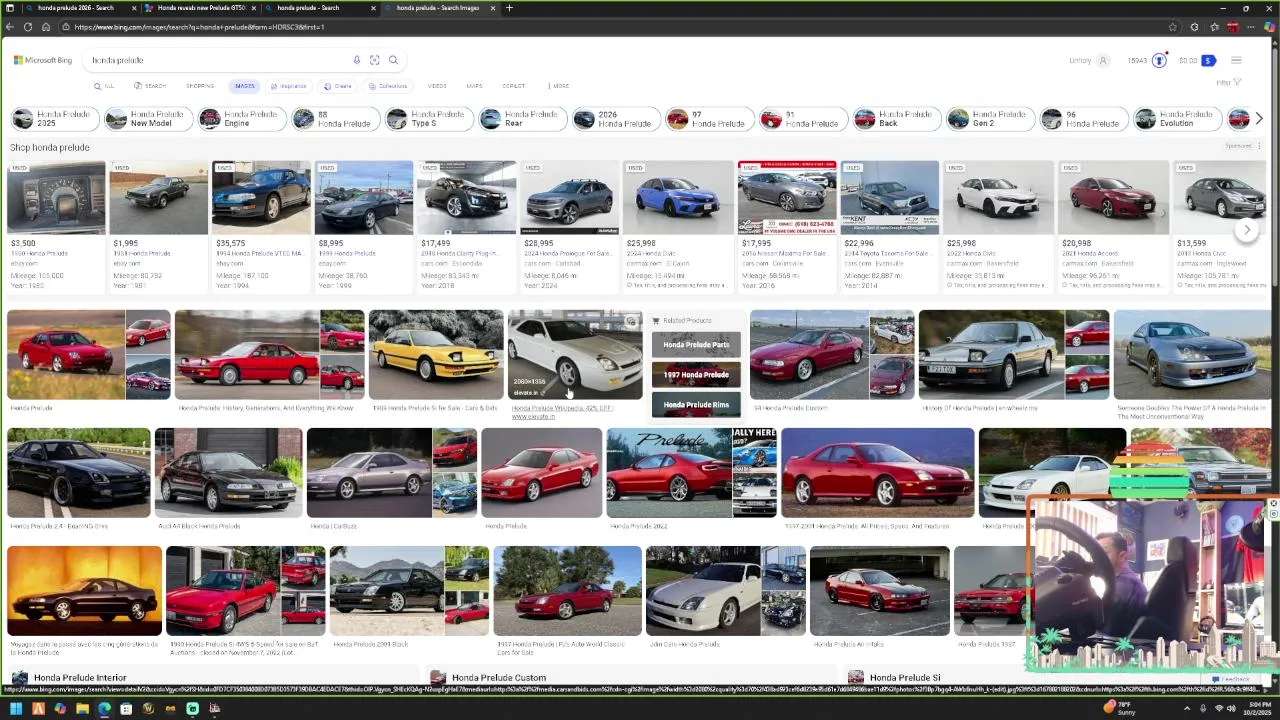Open the Sponsored options dots icon
The width and height of the screenshot is (1280, 720).
click(x=1259, y=146)
